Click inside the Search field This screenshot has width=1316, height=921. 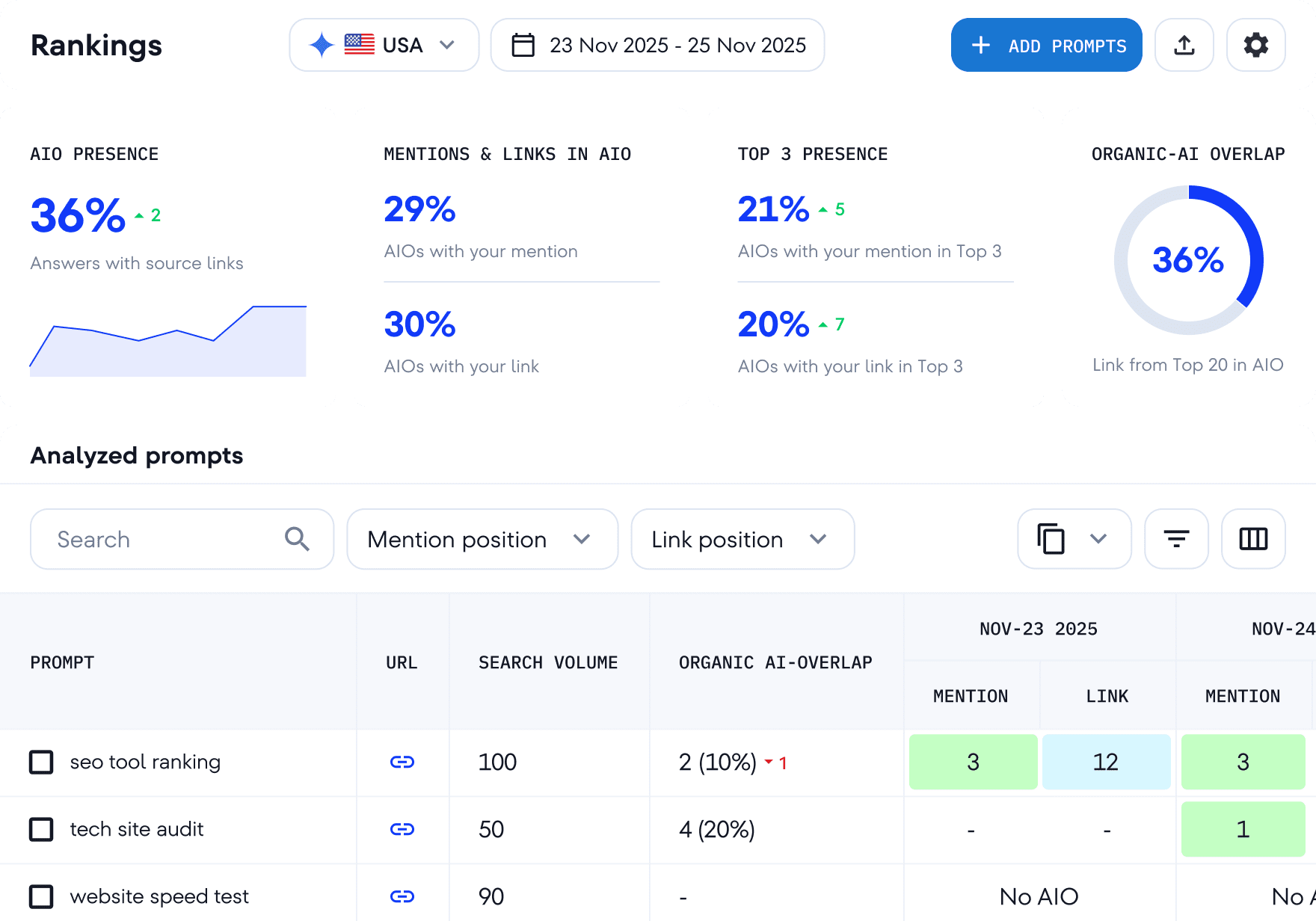point(150,539)
